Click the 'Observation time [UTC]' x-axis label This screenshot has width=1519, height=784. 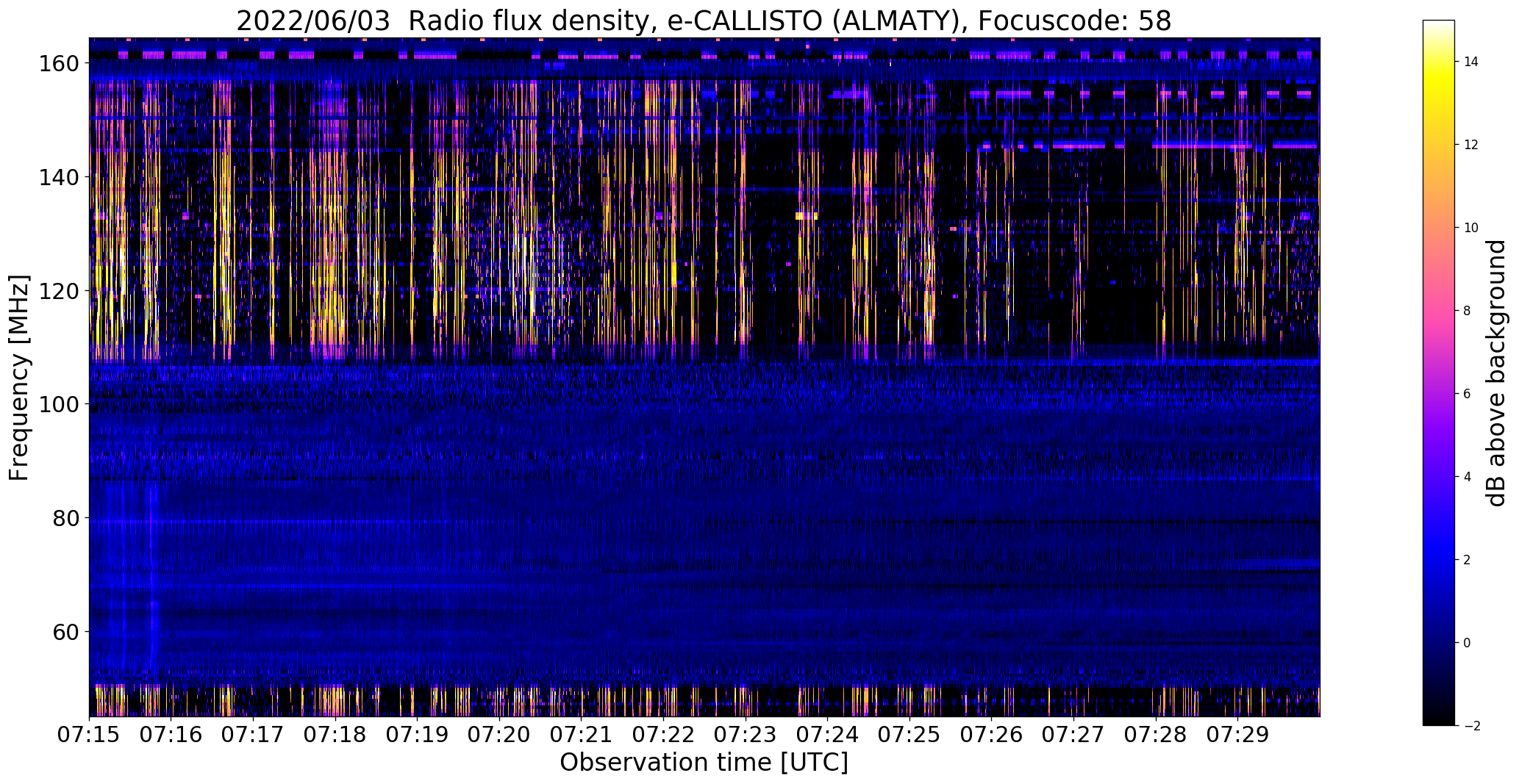(x=704, y=763)
